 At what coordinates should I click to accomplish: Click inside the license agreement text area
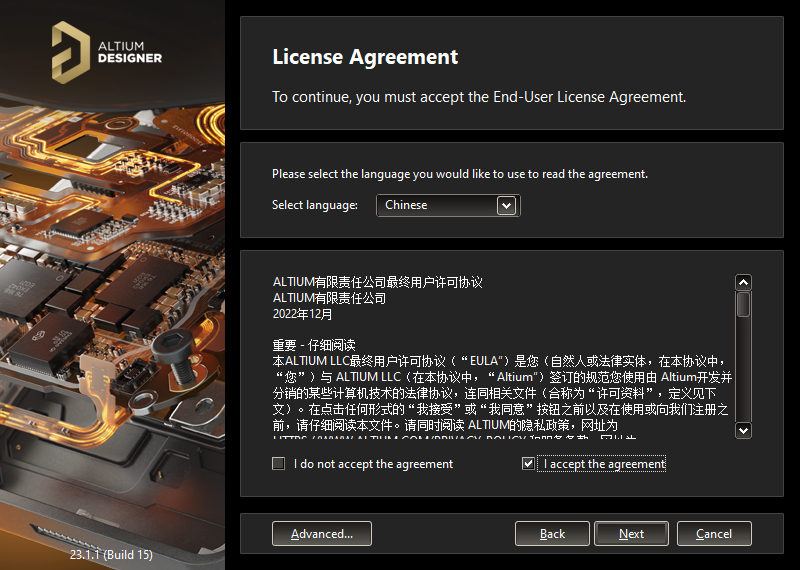coord(503,356)
